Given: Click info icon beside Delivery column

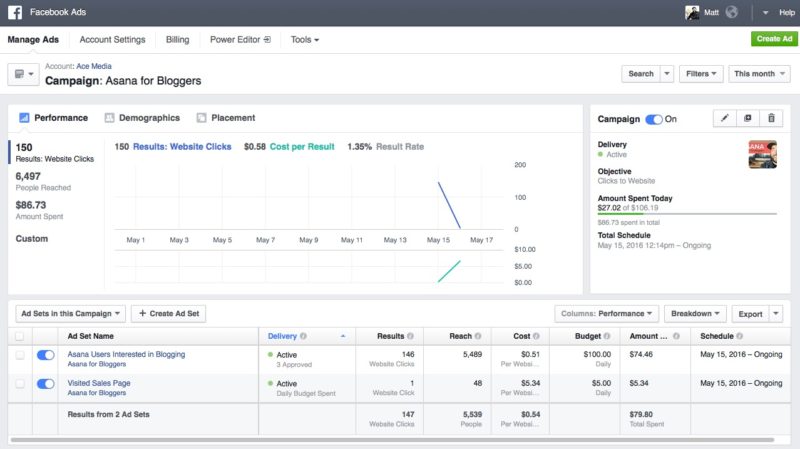Looking at the screenshot, I should pos(303,336).
